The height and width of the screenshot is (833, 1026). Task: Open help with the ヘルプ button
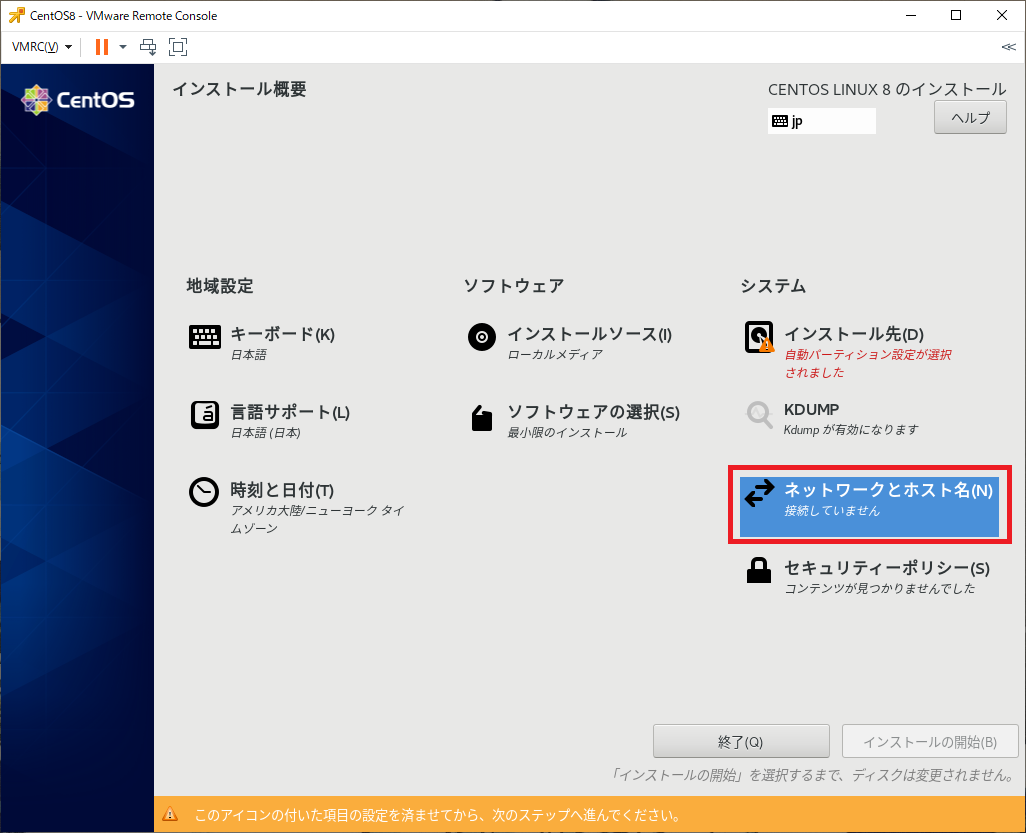[x=970, y=118]
